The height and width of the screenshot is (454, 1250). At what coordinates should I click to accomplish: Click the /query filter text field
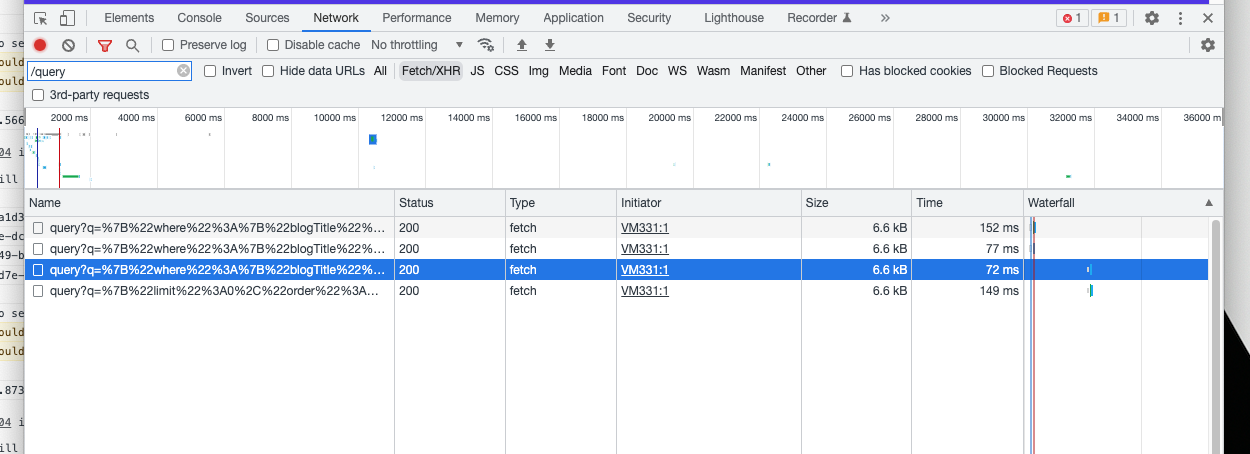click(102, 71)
